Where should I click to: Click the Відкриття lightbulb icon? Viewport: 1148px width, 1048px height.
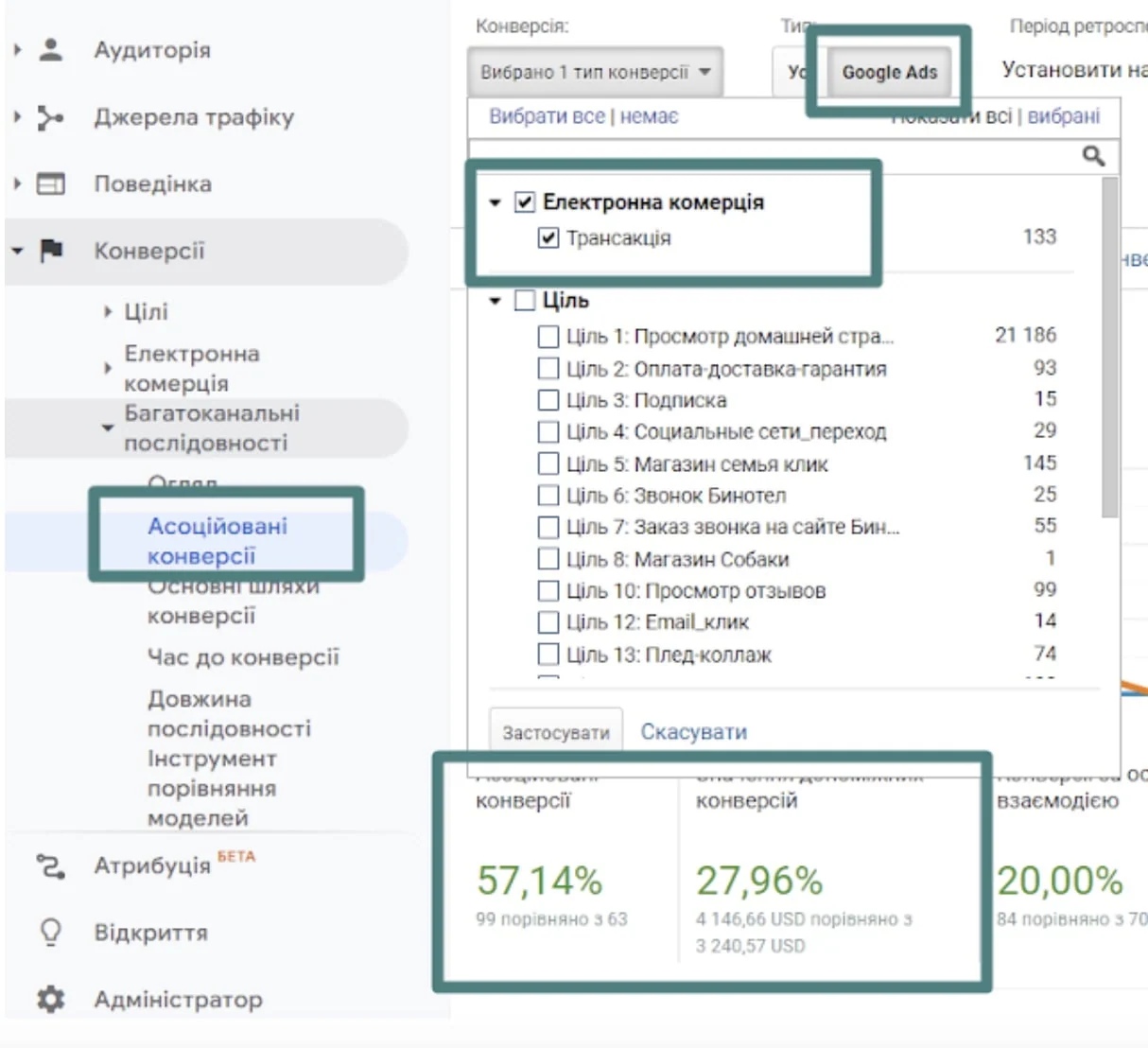[50, 932]
